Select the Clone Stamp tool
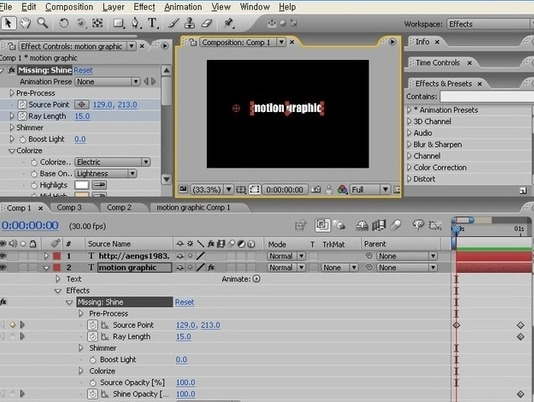 click(x=190, y=23)
